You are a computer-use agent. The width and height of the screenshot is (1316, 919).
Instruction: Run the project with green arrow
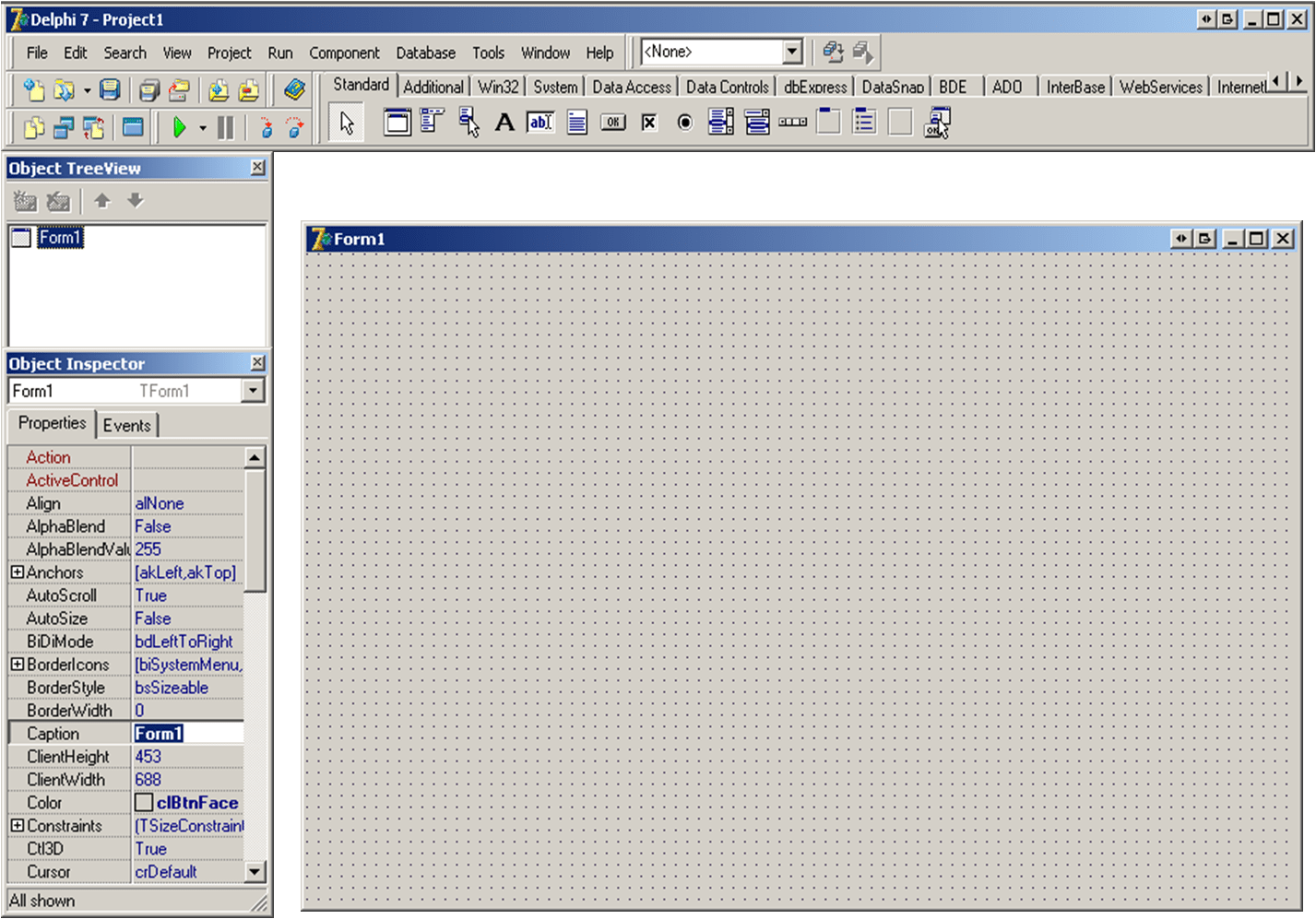tap(179, 127)
